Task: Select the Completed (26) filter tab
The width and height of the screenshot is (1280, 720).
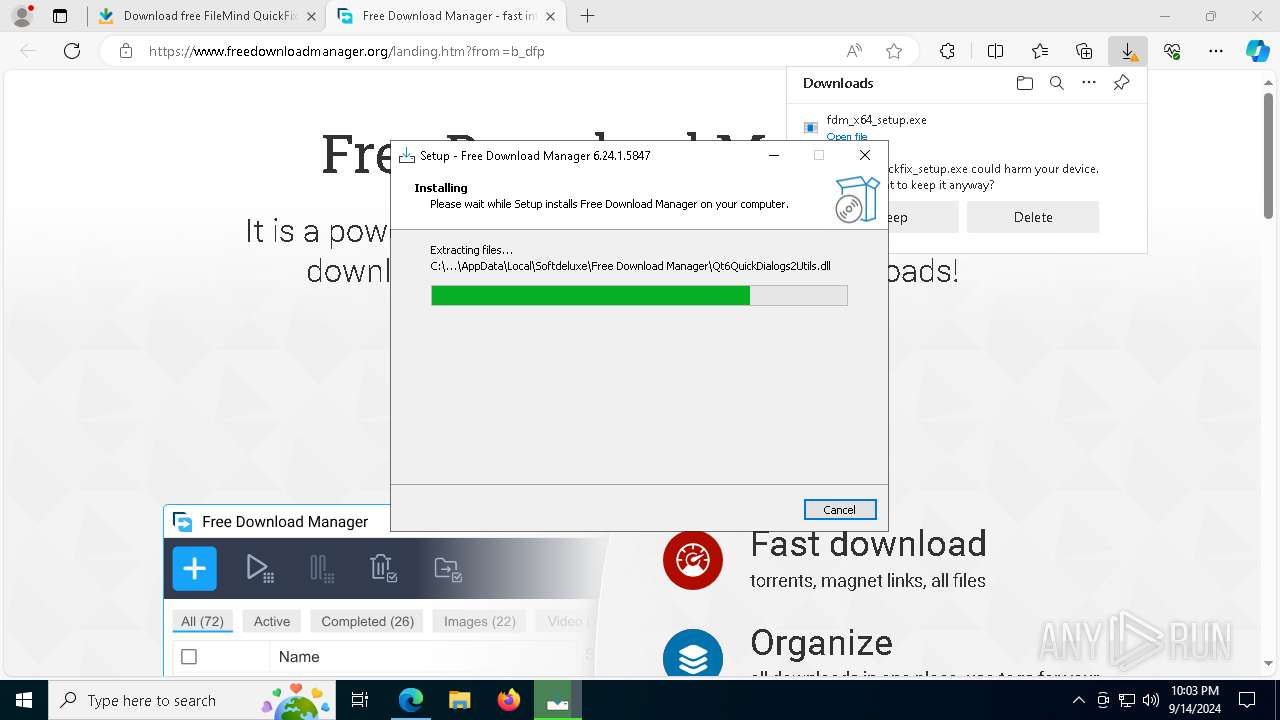Action: tap(367, 621)
